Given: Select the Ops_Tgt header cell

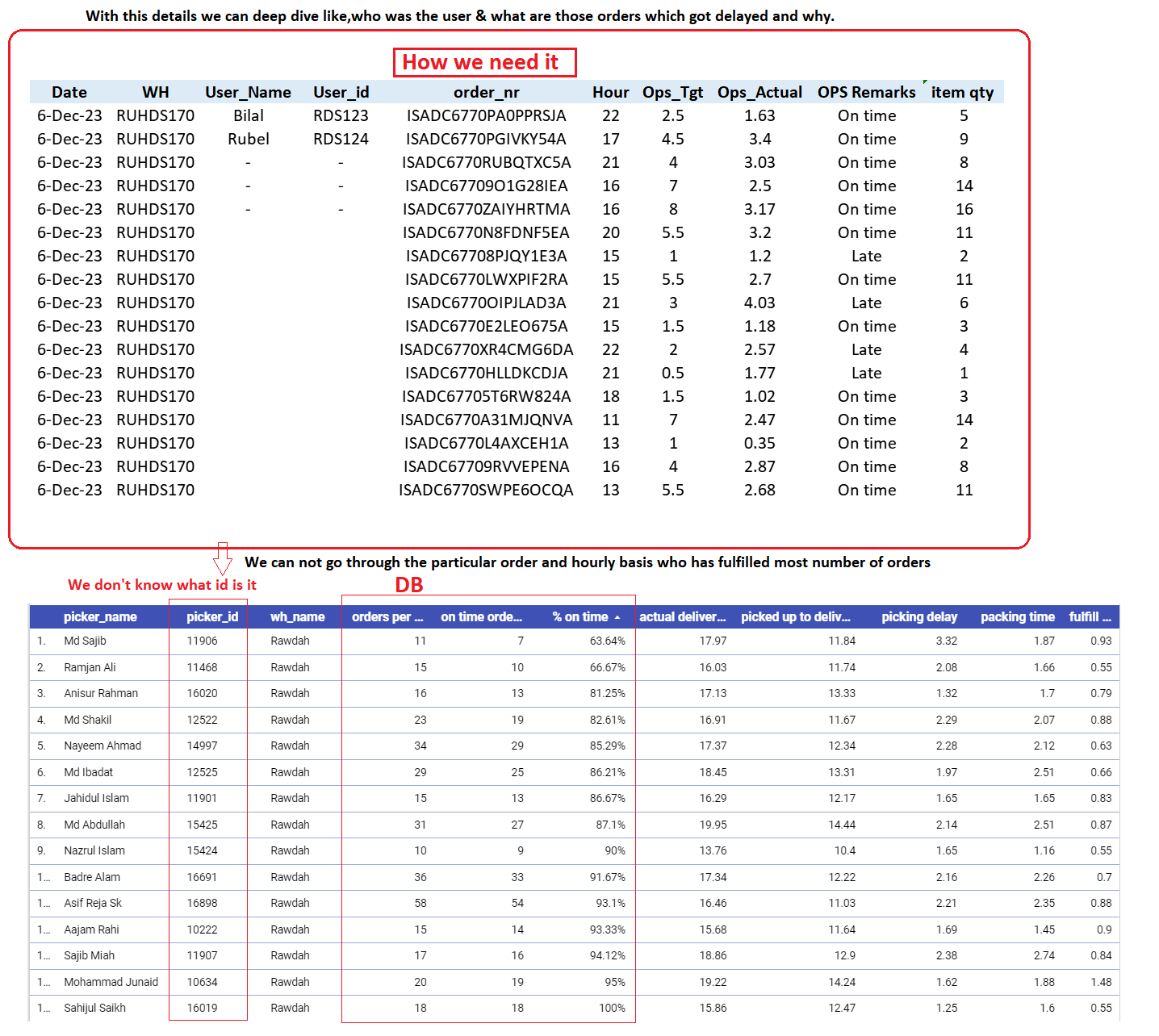Looking at the screenshot, I should pyautogui.click(x=673, y=92).
